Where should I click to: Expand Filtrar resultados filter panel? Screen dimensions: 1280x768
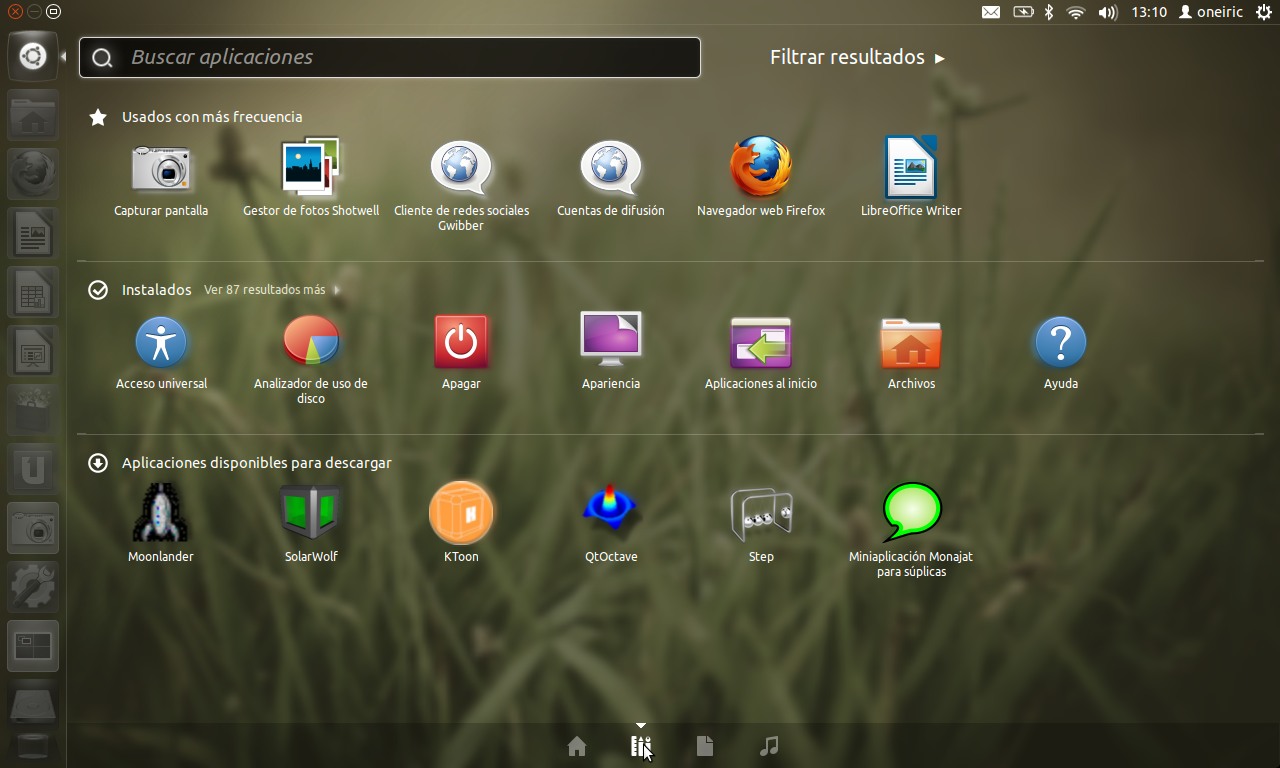pyautogui.click(x=856, y=57)
